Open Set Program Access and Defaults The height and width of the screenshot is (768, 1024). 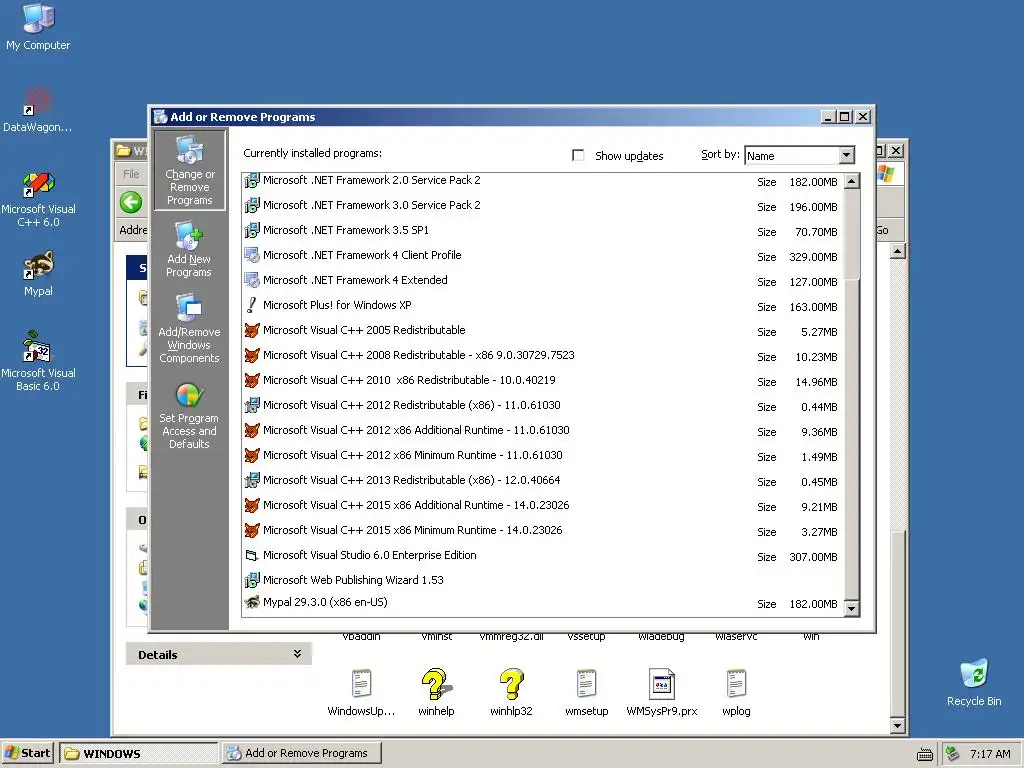(189, 414)
